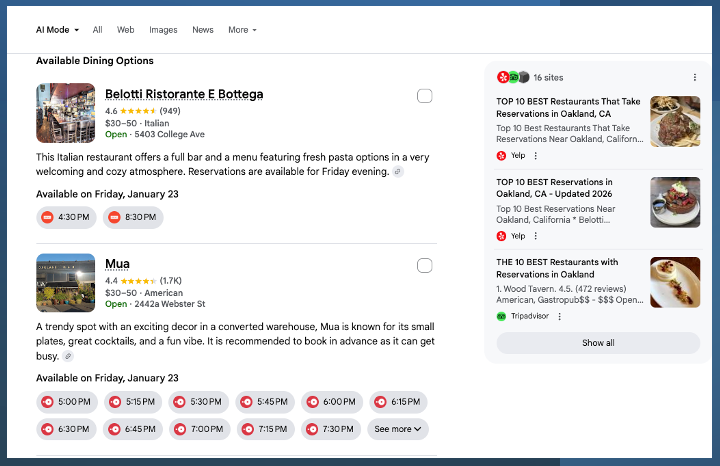Expand the AI Mode dropdown

tap(57, 30)
